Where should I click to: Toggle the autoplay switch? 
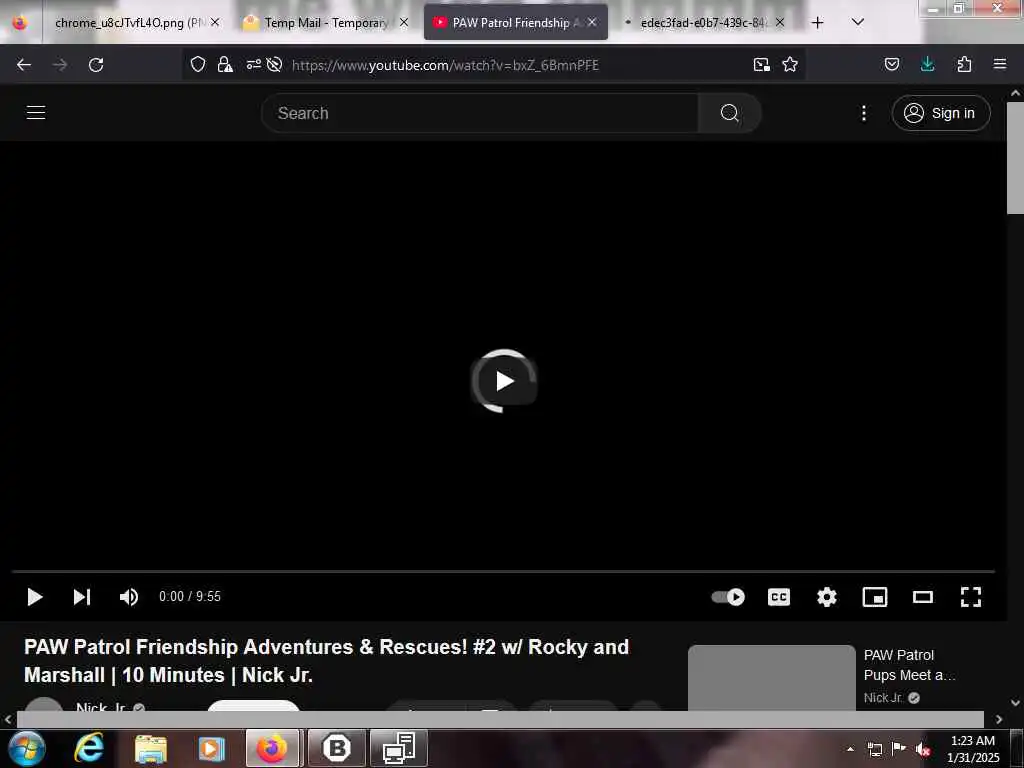coord(728,597)
